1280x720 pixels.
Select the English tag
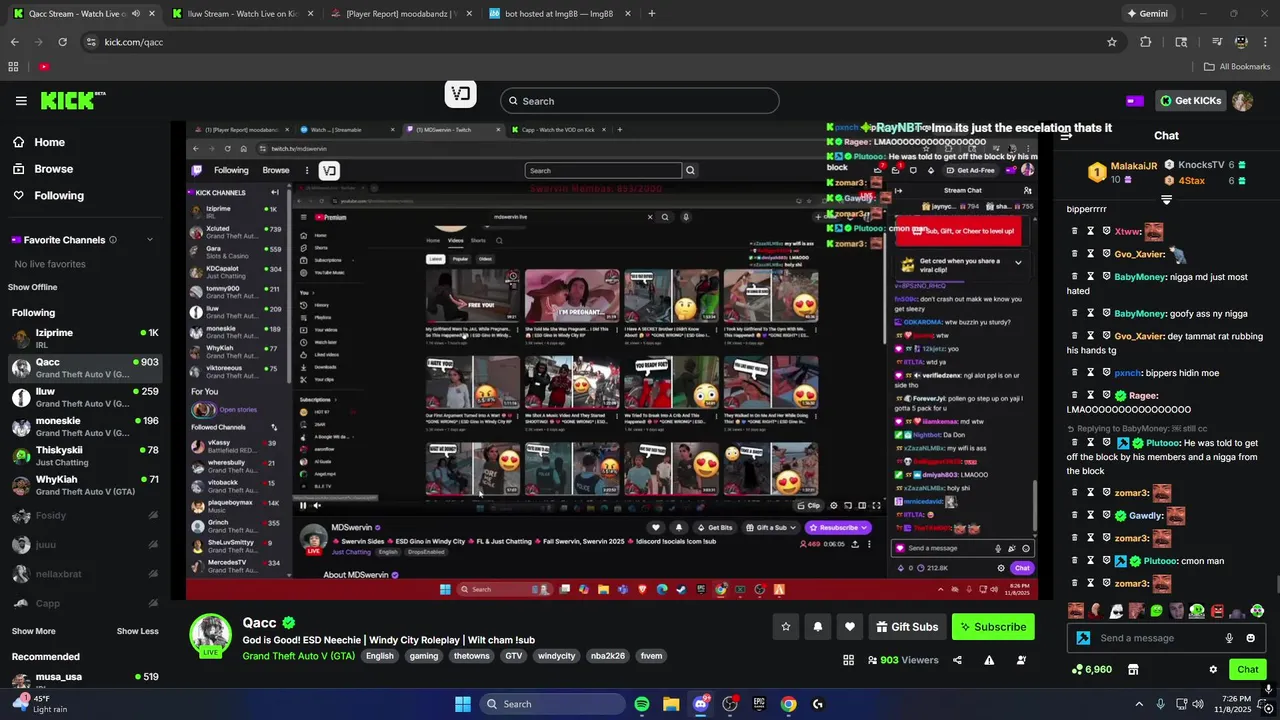click(x=379, y=656)
